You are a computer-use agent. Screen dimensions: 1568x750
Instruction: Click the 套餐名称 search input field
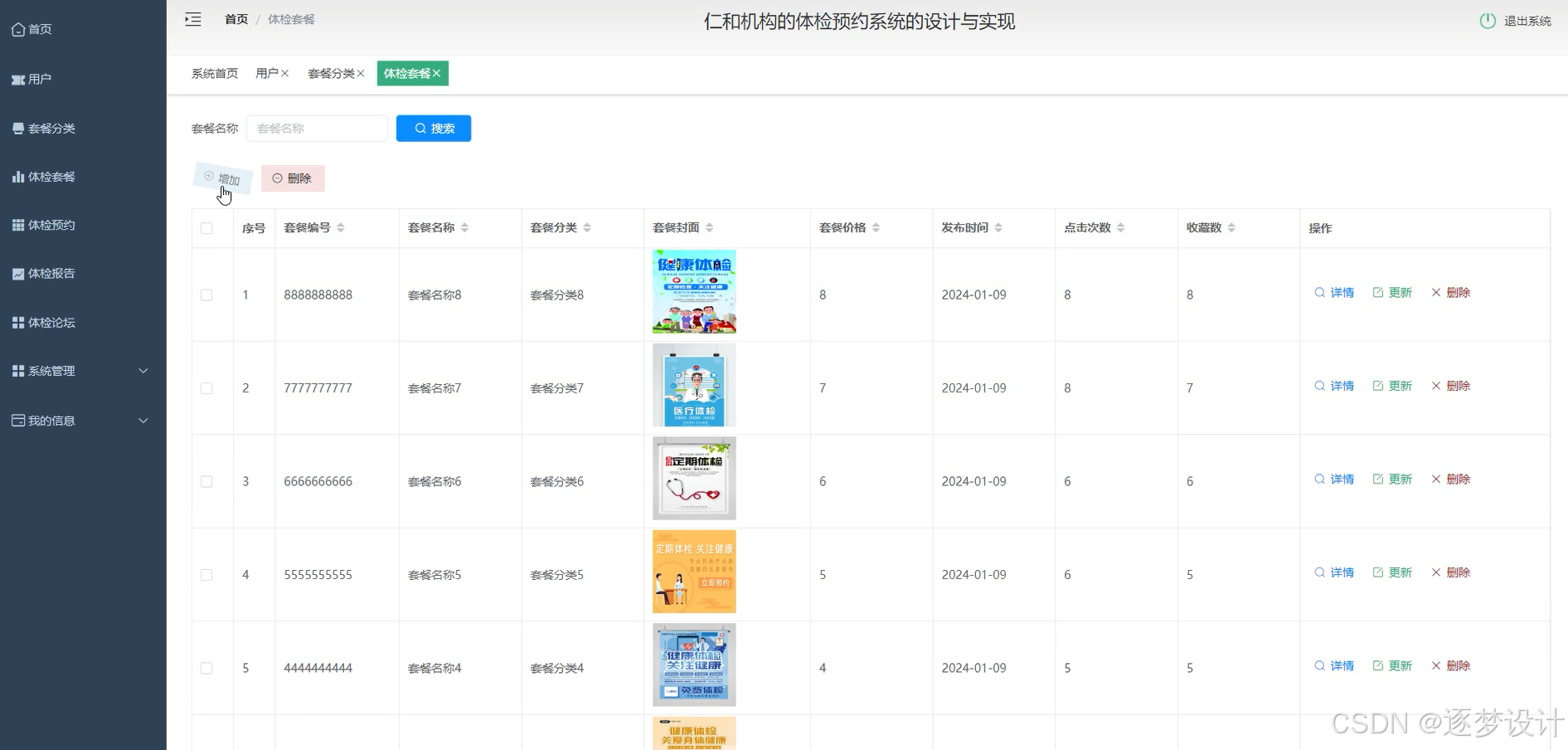click(317, 128)
